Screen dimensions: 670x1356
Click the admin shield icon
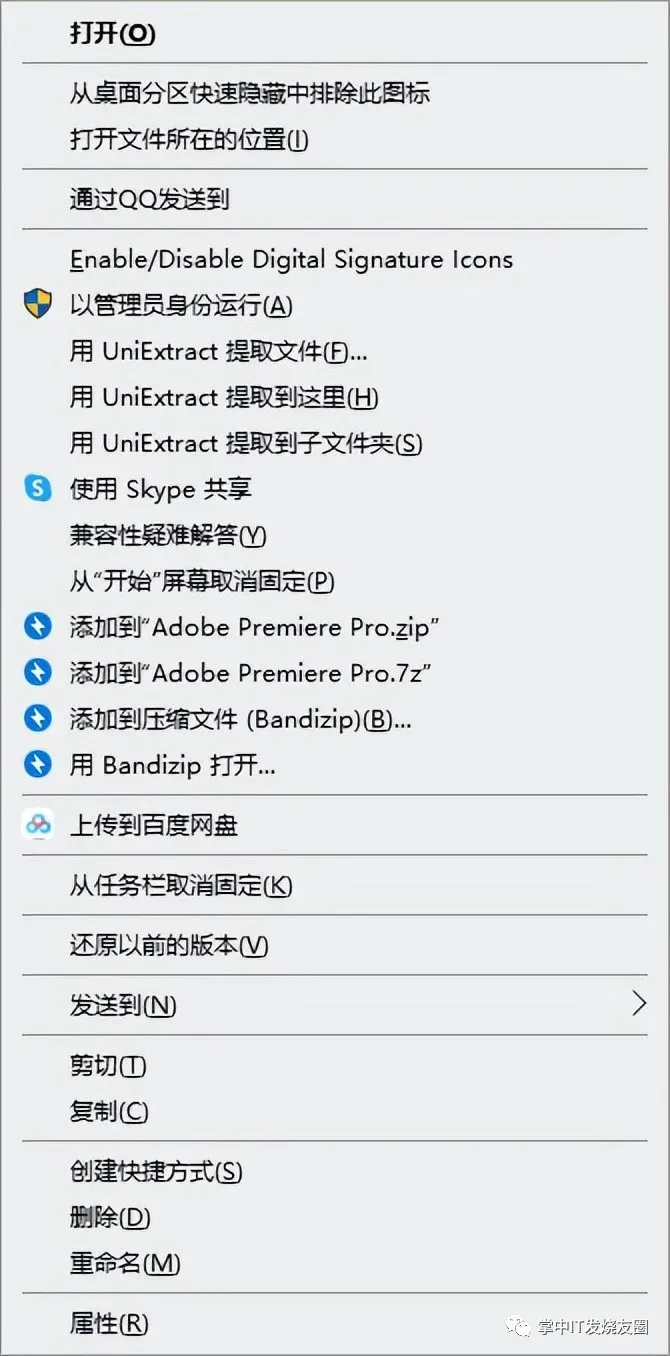pos(37,304)
